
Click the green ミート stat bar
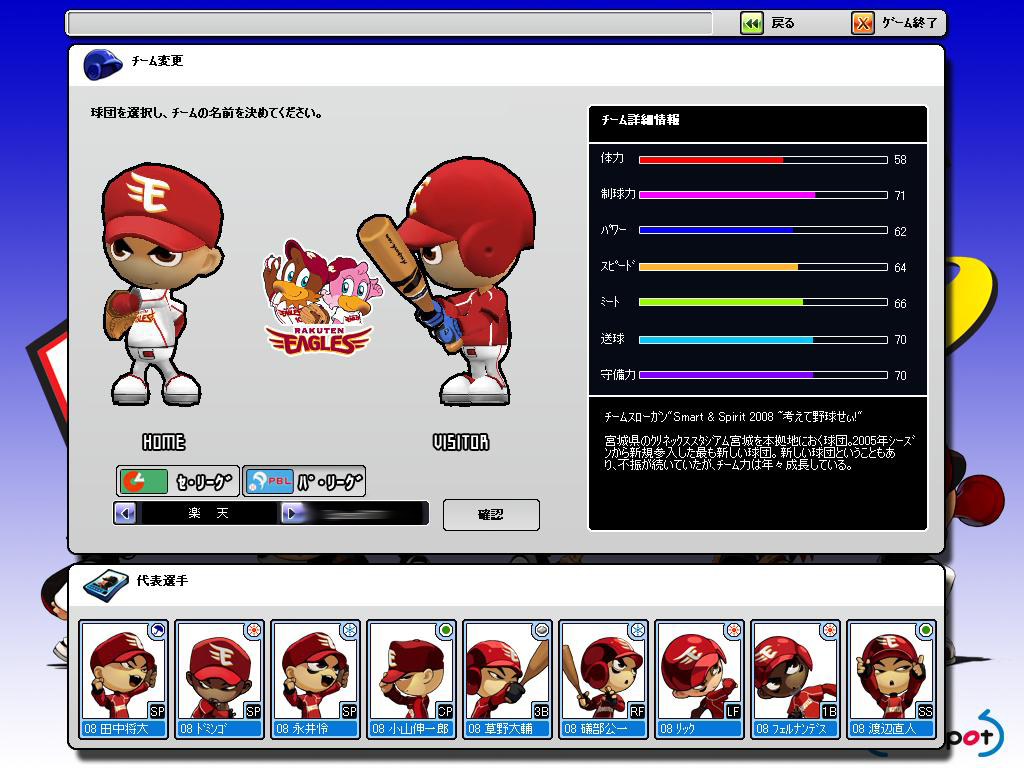(763, 302)
